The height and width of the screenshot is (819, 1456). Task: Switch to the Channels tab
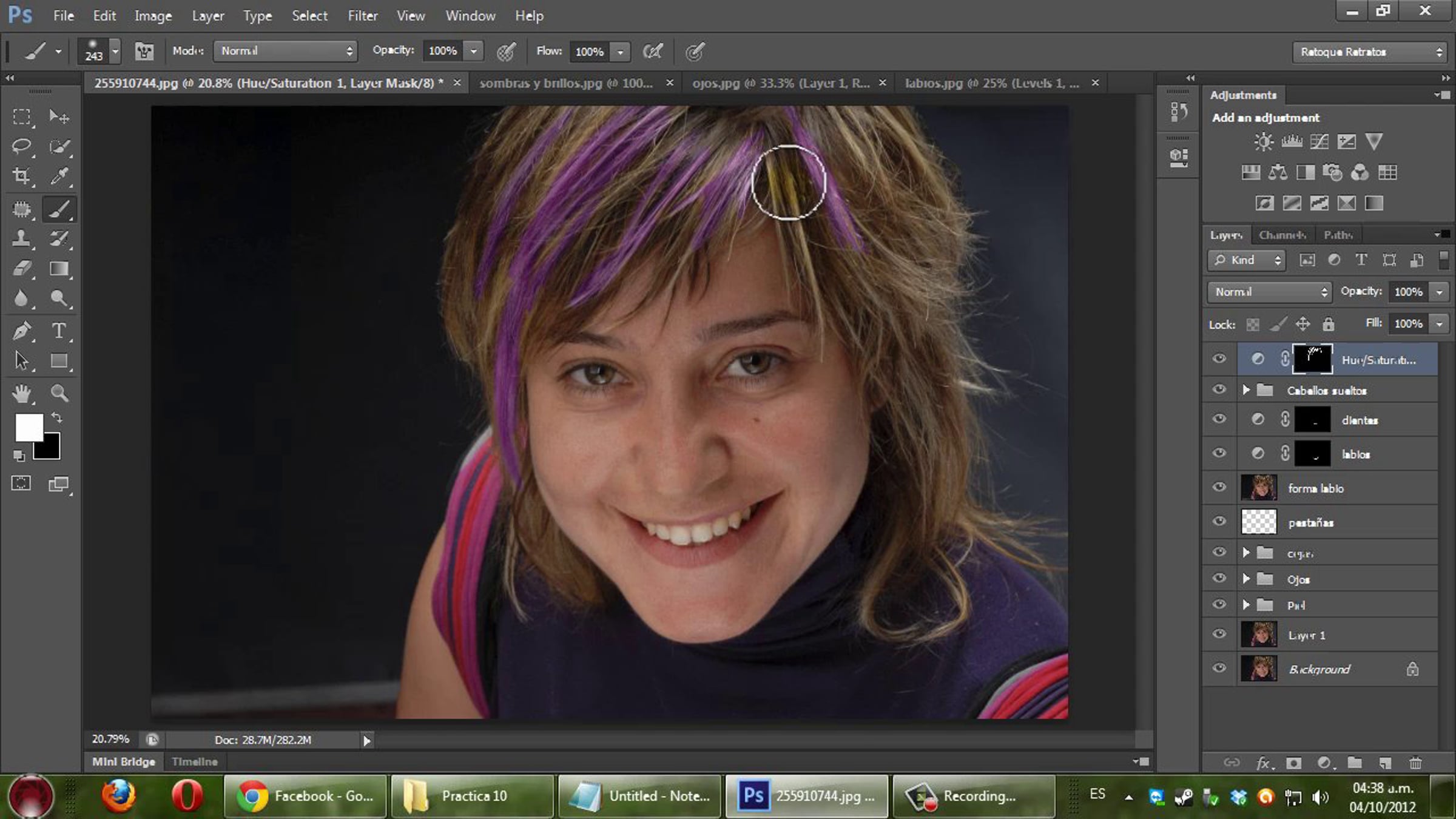click(1282, 235)
